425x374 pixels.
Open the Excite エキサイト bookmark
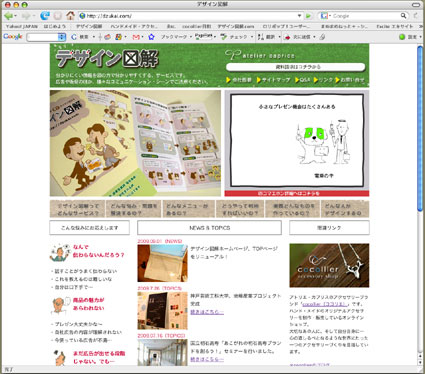click(x=394, y=26)
